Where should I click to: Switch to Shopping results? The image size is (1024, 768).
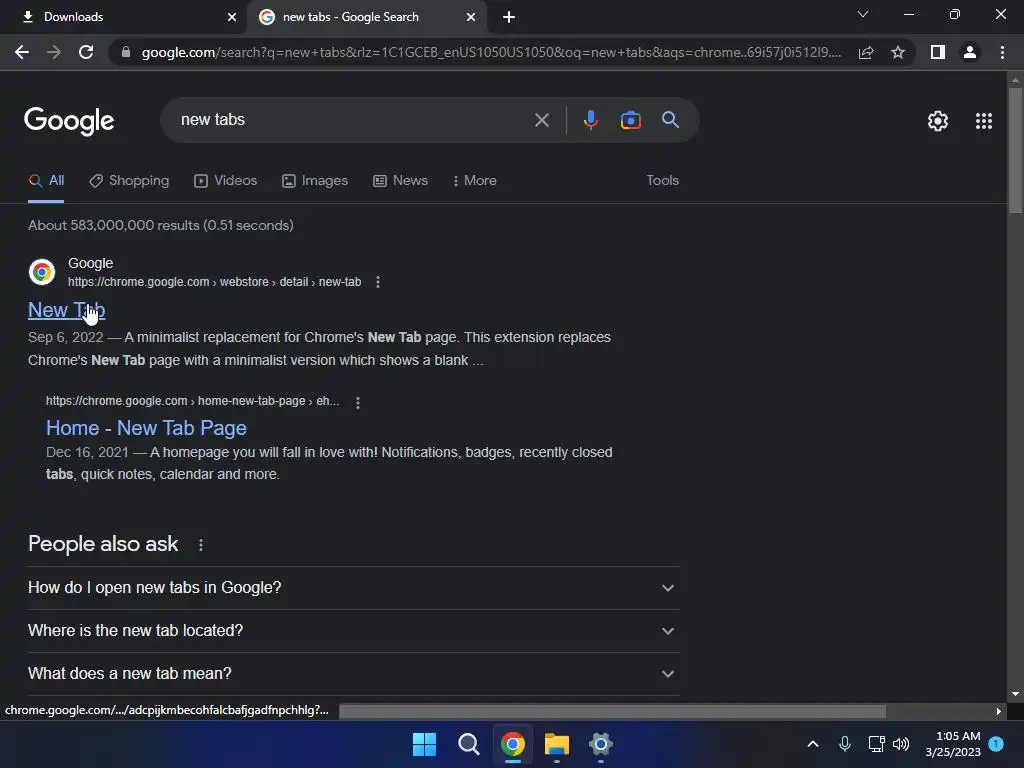coord(129,181)
